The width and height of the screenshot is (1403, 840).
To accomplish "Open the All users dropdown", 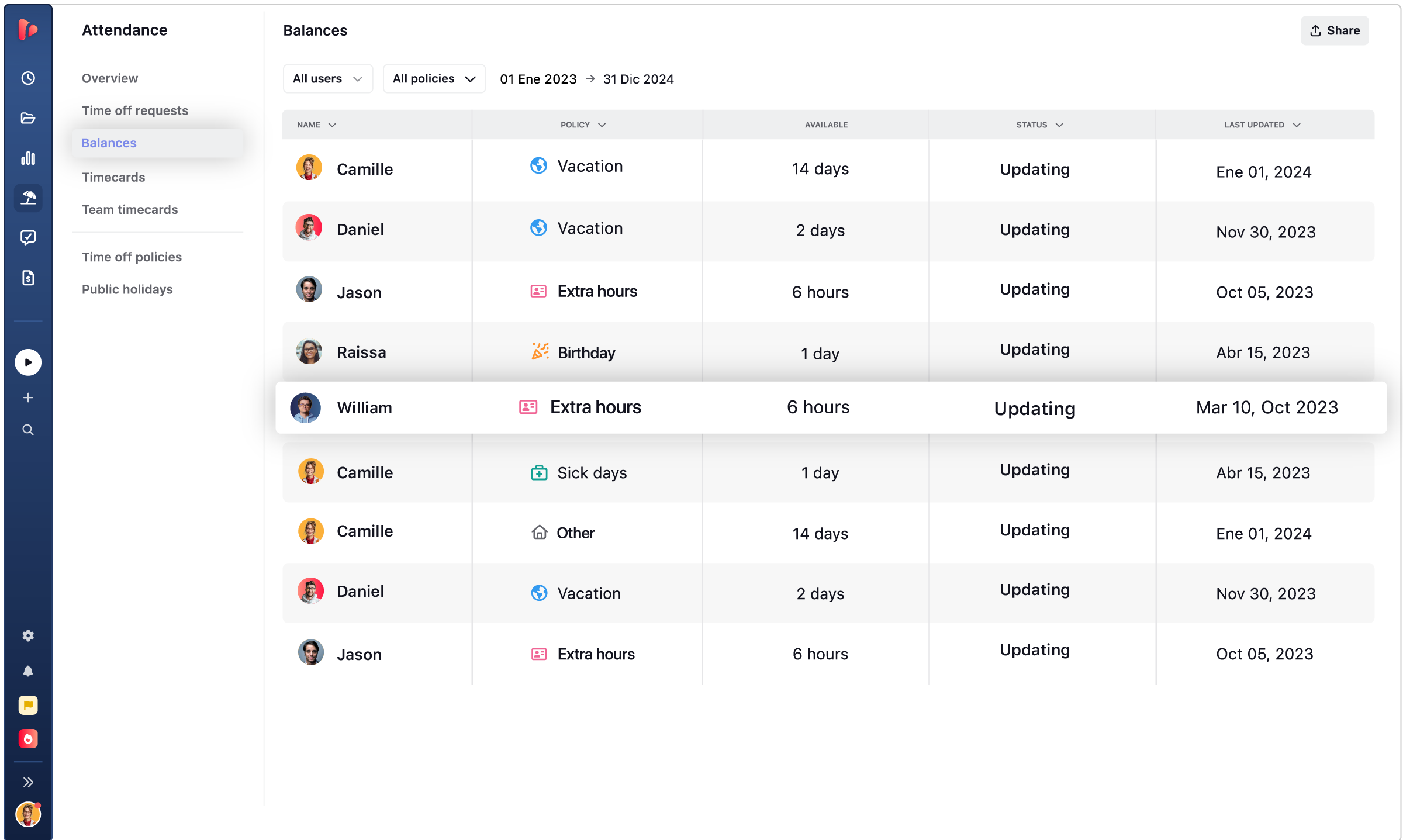I will 328,78.
